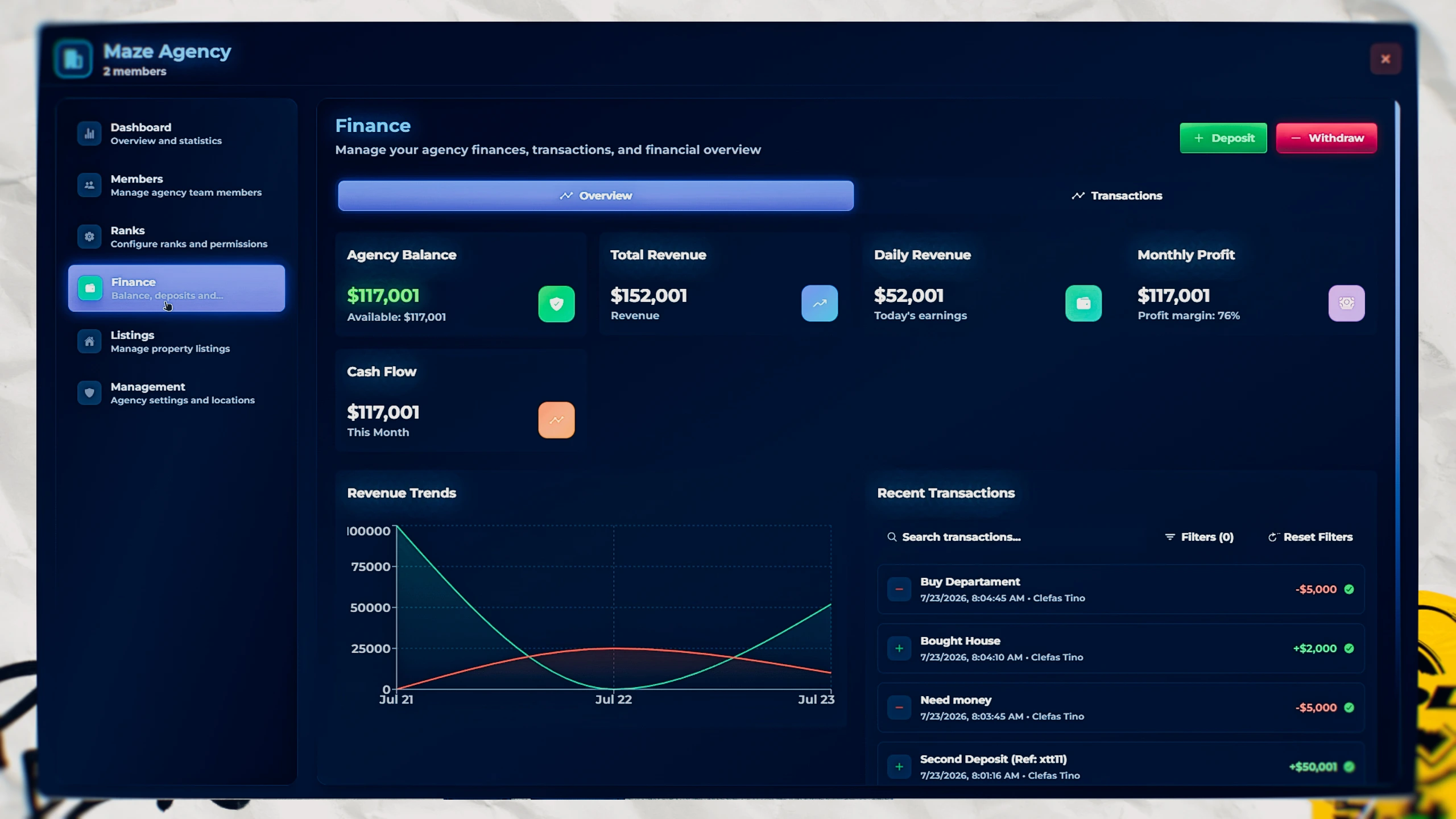Click the green check on Need money transaction
The height and width of the screenshot is (819, 1456).
(1349, 708)
